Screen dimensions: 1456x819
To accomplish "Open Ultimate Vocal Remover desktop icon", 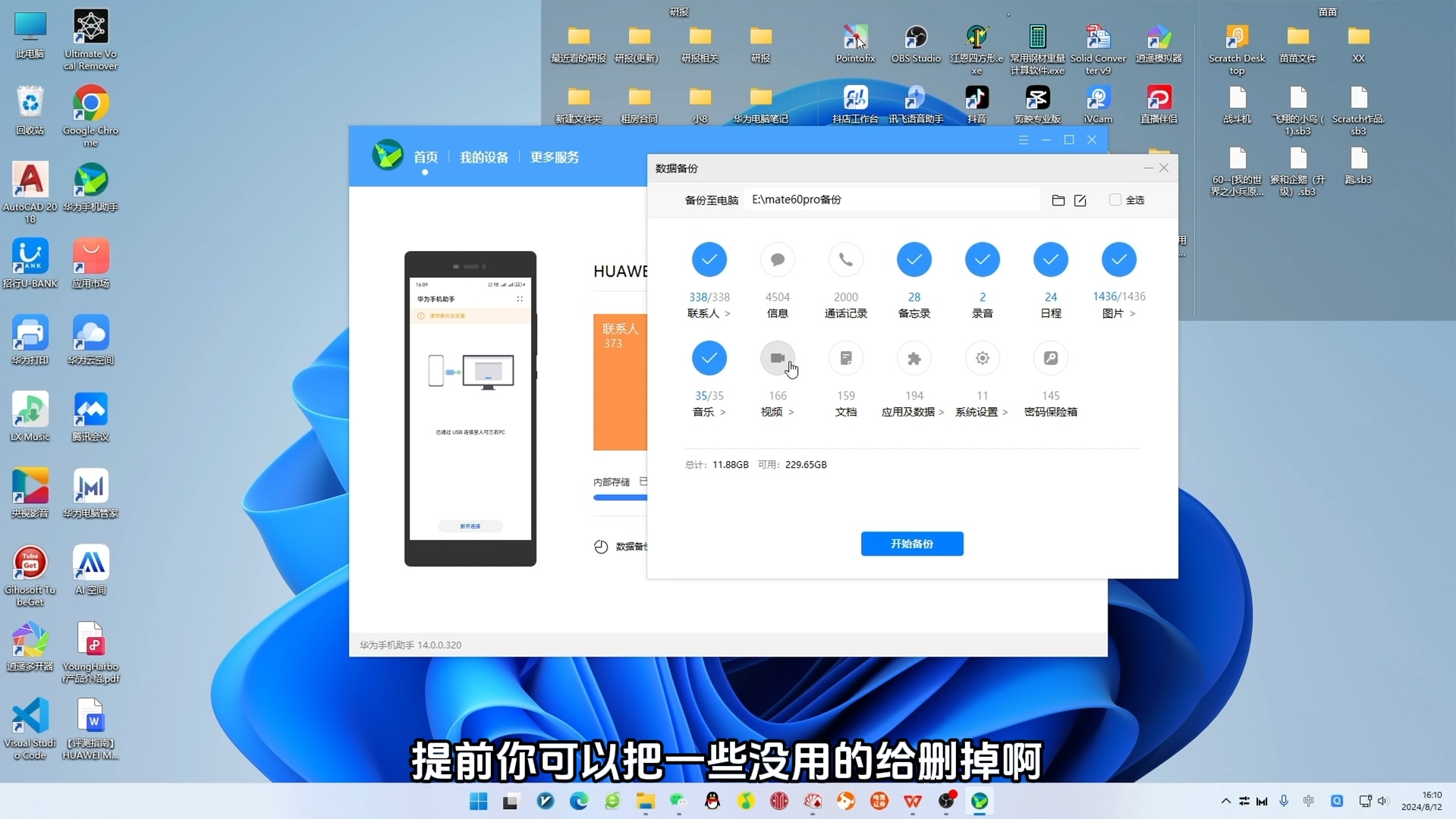I will [x=90, y=39].
